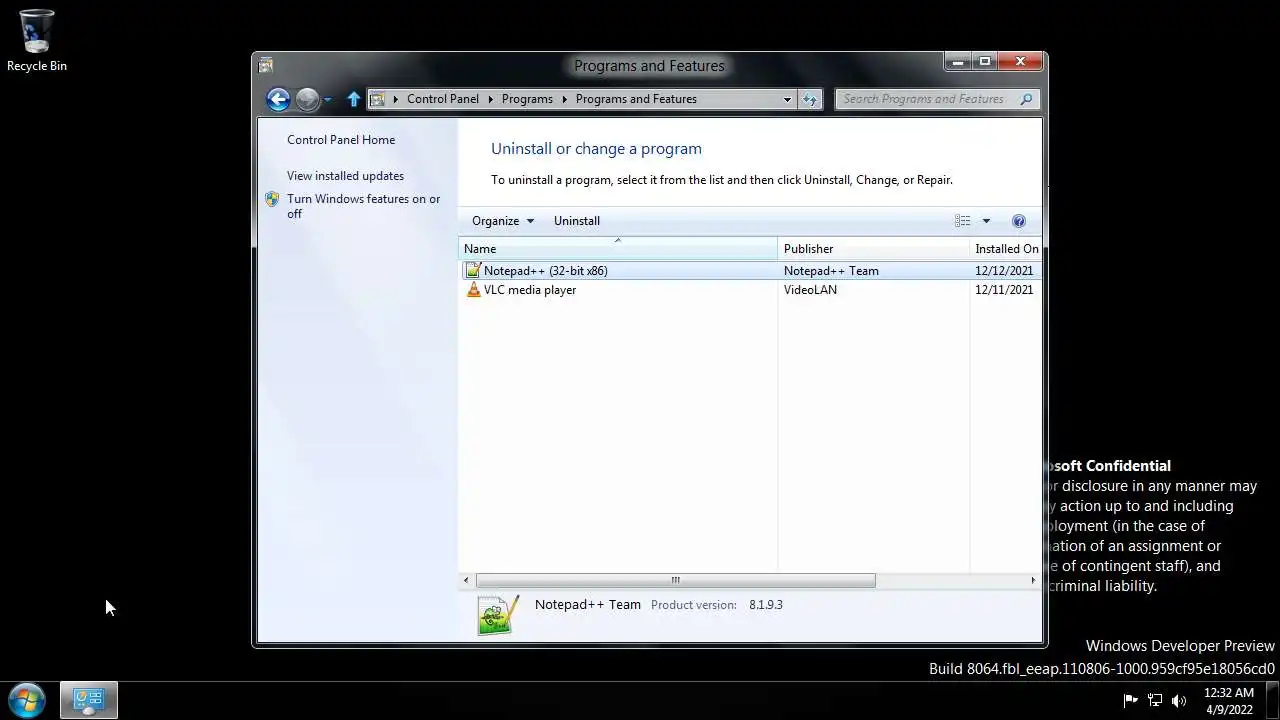Click the Notepad++ icon in details pane
This screenshot has width=1280, height=720.
[x=498, y=615]
